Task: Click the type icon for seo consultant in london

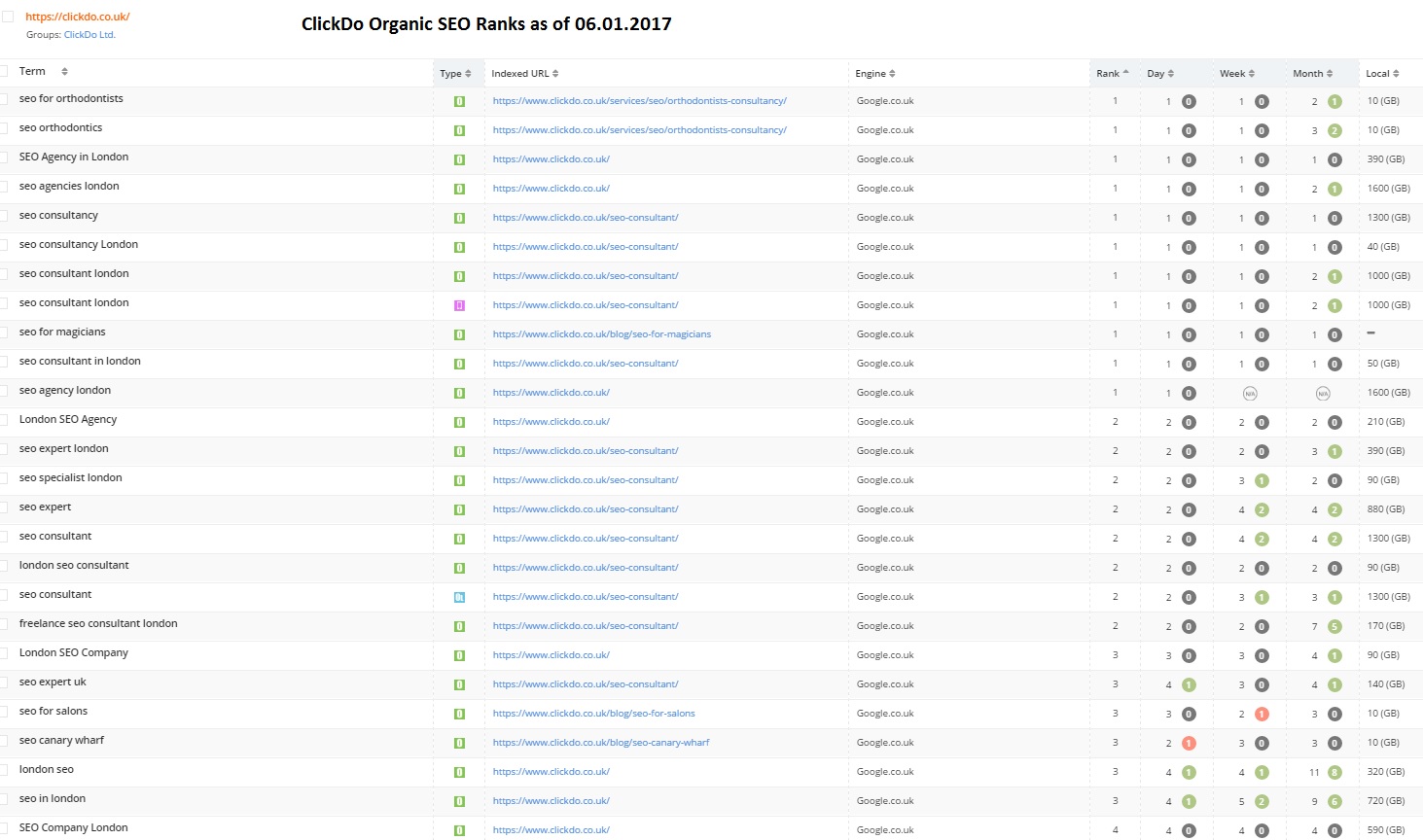Action: point(459,364)
